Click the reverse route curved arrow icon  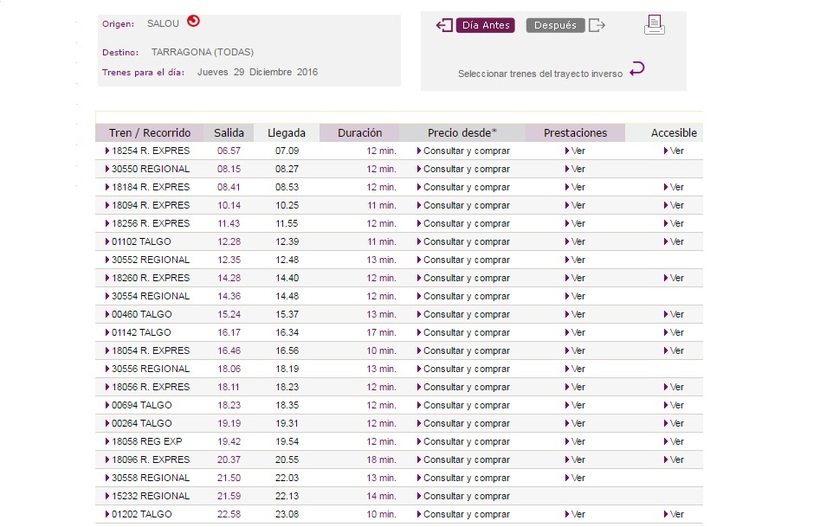pos(637,69)
